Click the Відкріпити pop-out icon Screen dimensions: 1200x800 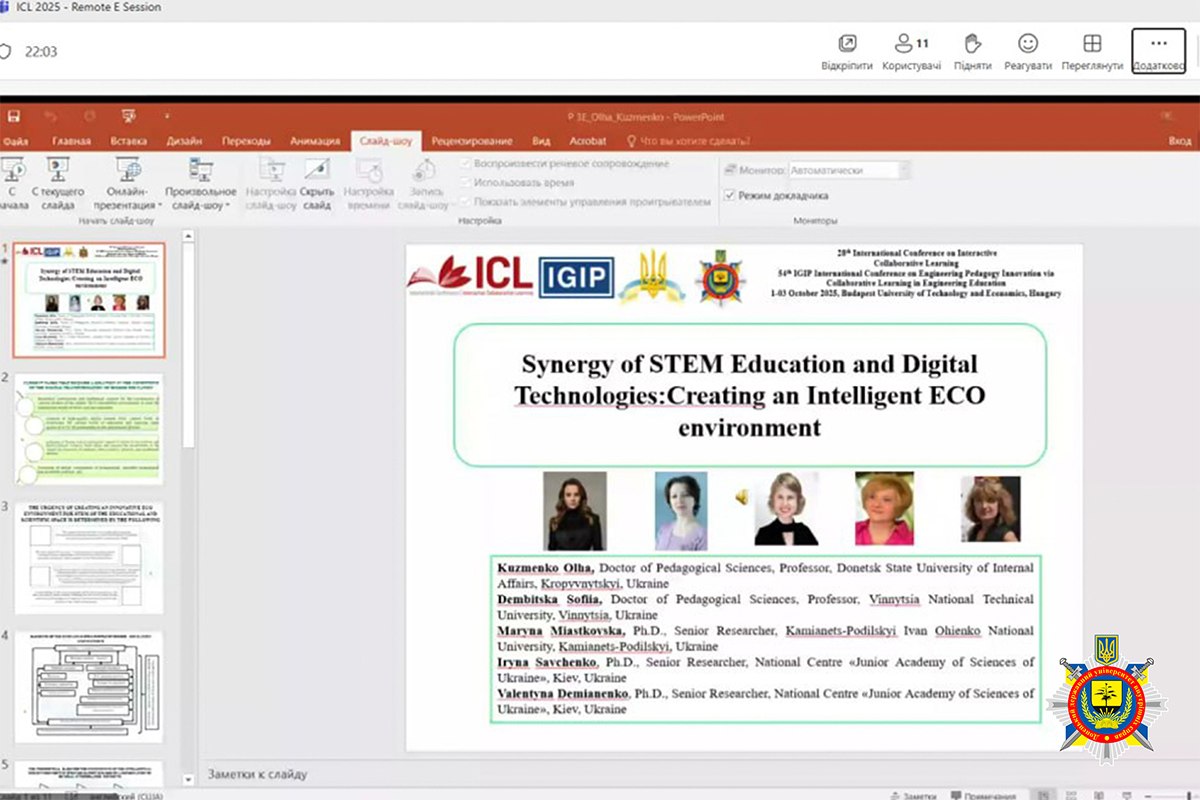(846, 44)
